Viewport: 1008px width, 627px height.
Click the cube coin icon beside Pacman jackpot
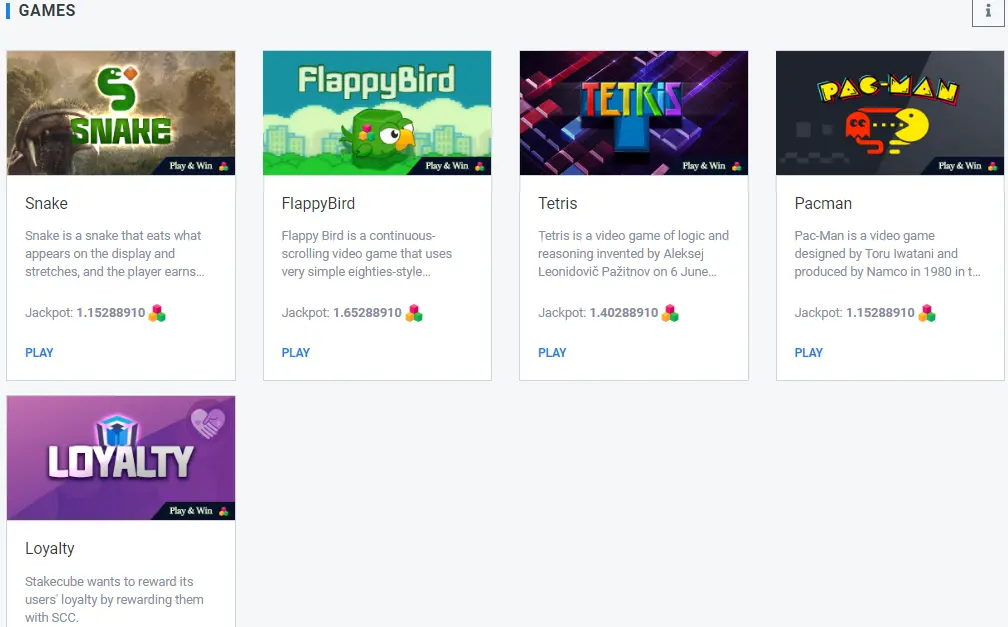pyautogui.click(x=926, y=313)
